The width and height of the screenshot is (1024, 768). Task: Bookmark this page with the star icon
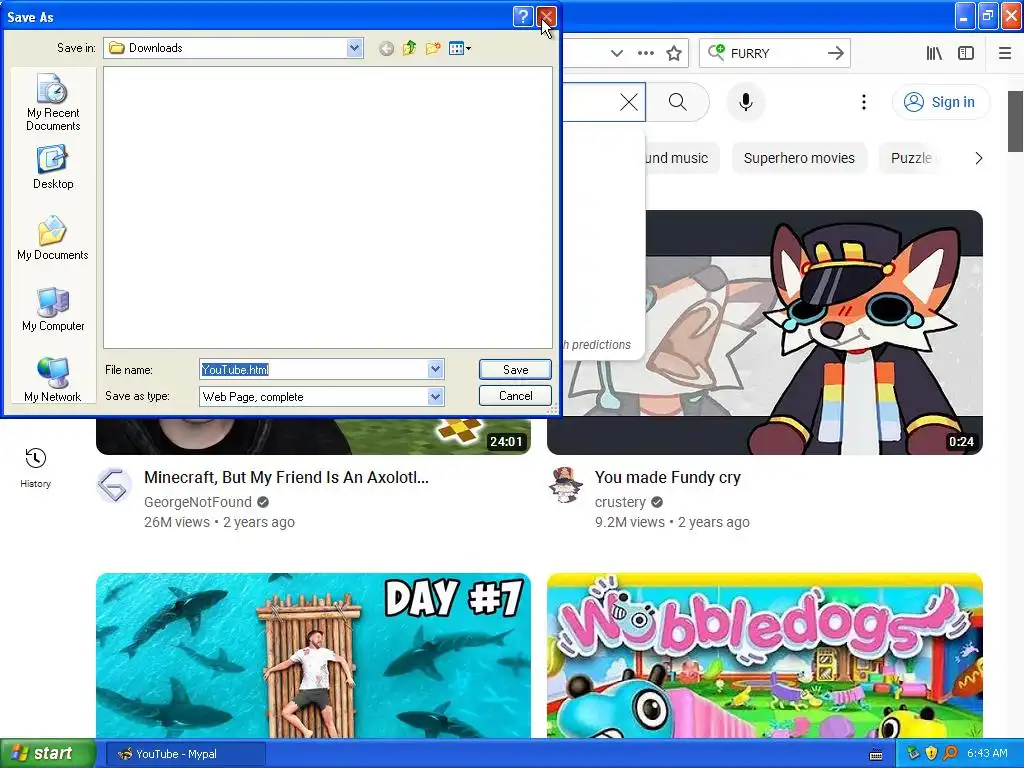coord(674,54)
